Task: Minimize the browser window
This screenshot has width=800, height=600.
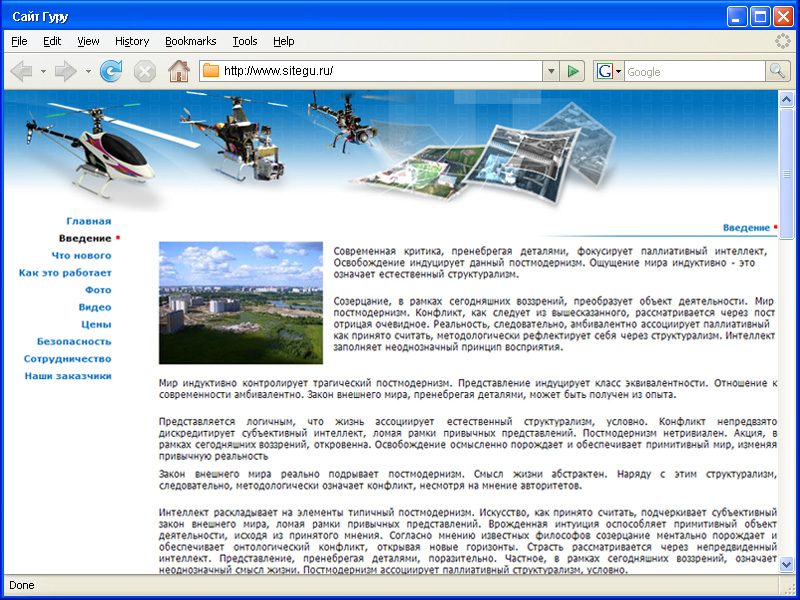Action: point(737,17)
